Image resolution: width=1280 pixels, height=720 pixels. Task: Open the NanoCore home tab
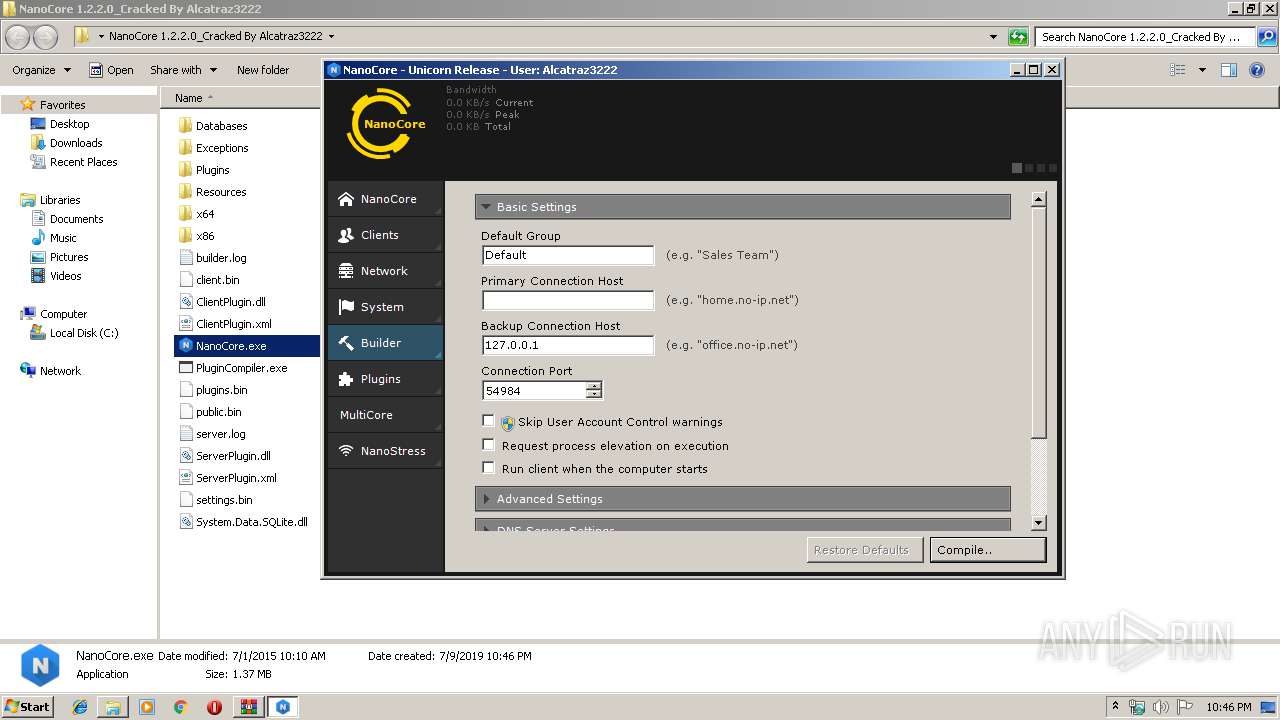(x=385, y=199)
